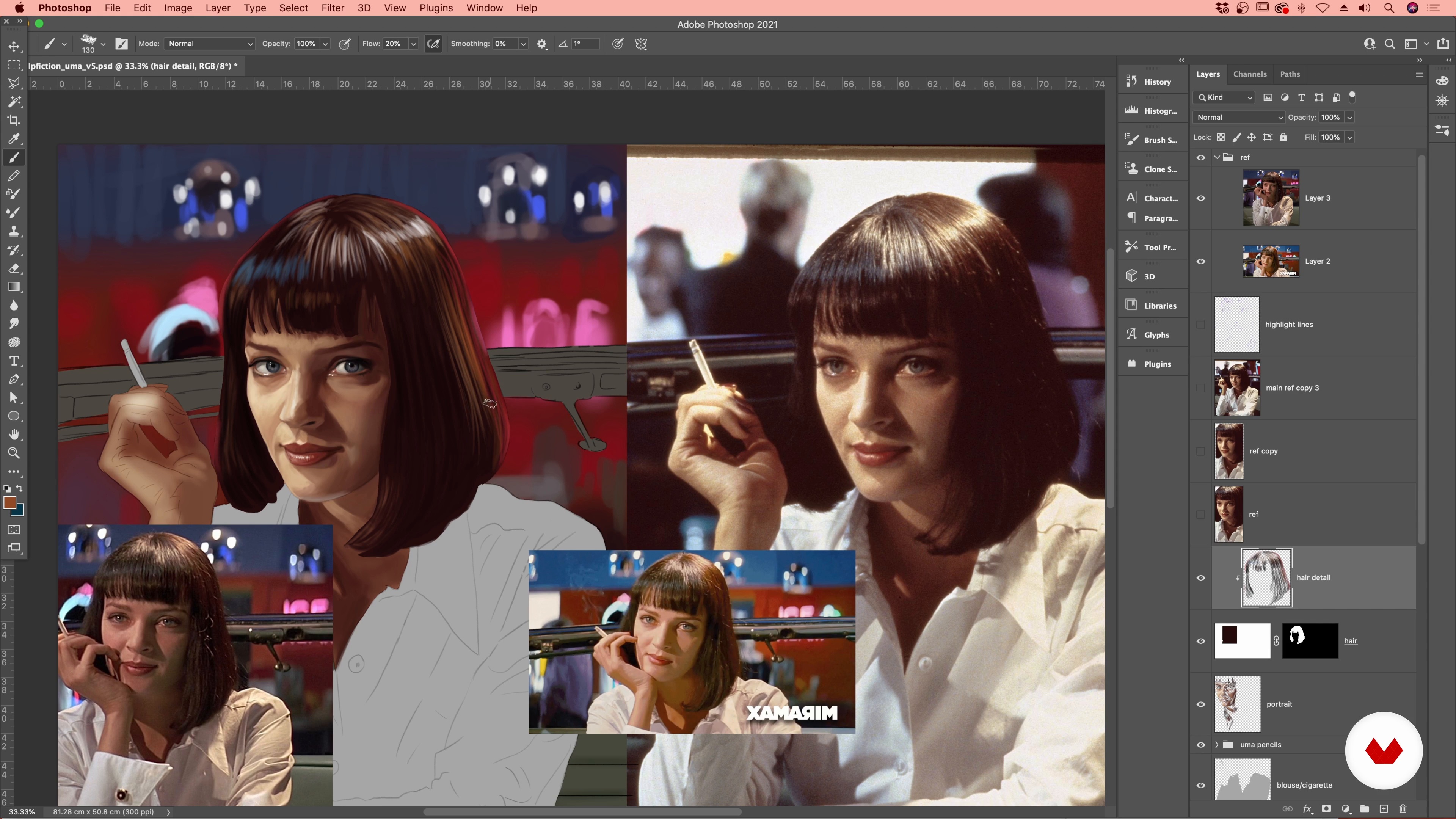Select the Hand tool
Viewport: 1456px width, 819px height.
pos(14,435)
